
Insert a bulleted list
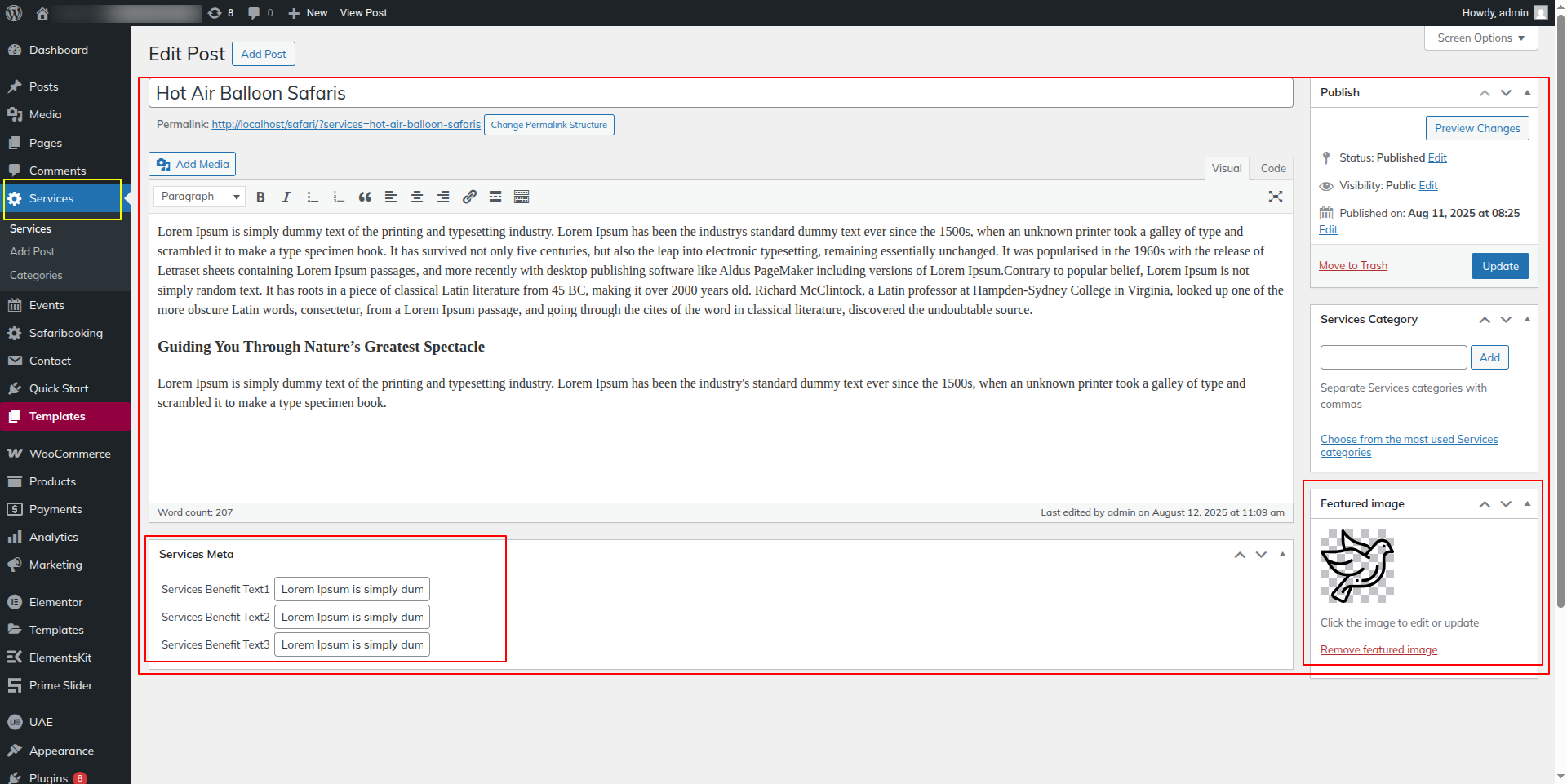click(x=313, y=197)
